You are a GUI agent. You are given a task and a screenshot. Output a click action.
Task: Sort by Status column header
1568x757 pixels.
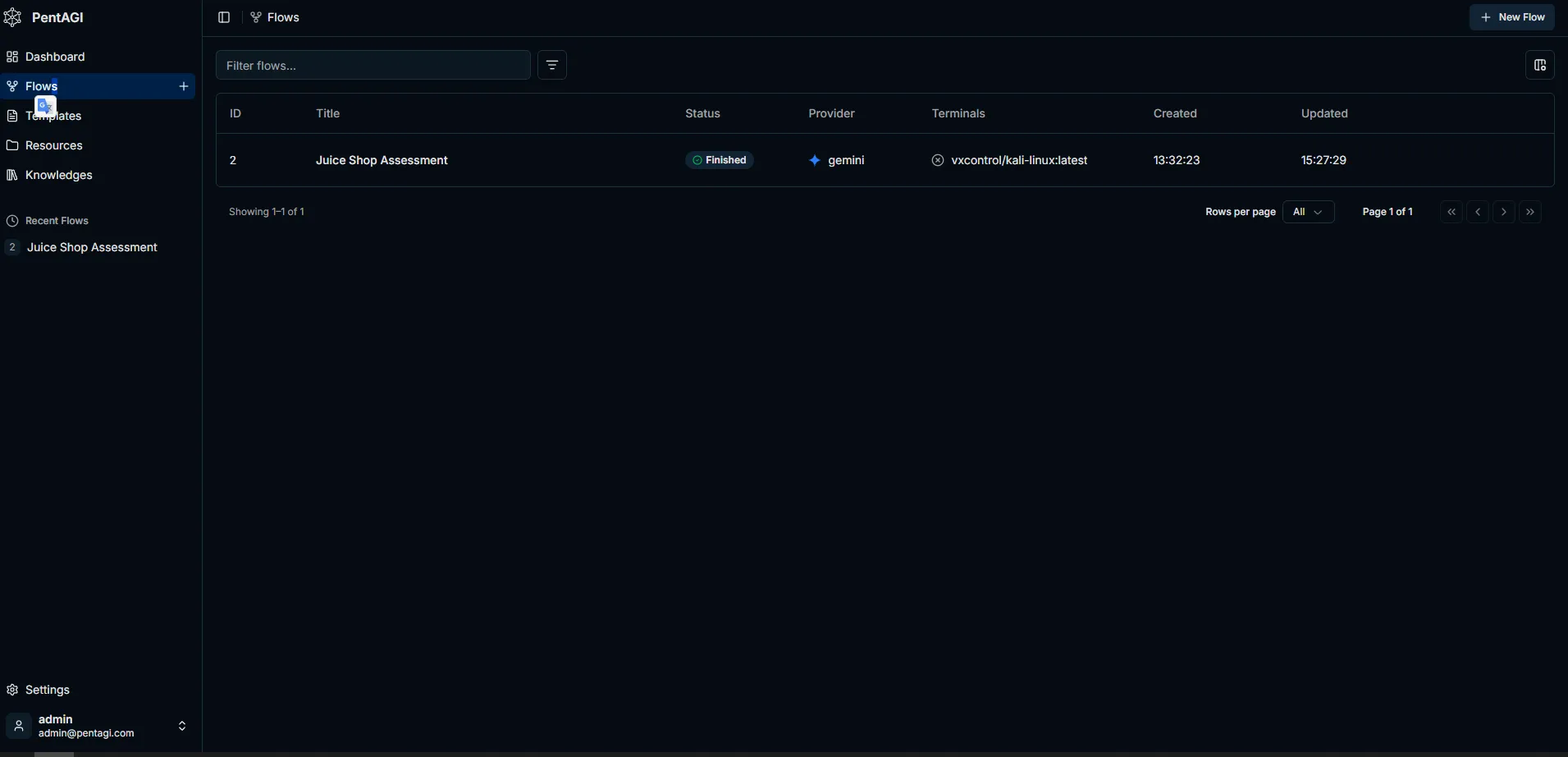(703, 113)
